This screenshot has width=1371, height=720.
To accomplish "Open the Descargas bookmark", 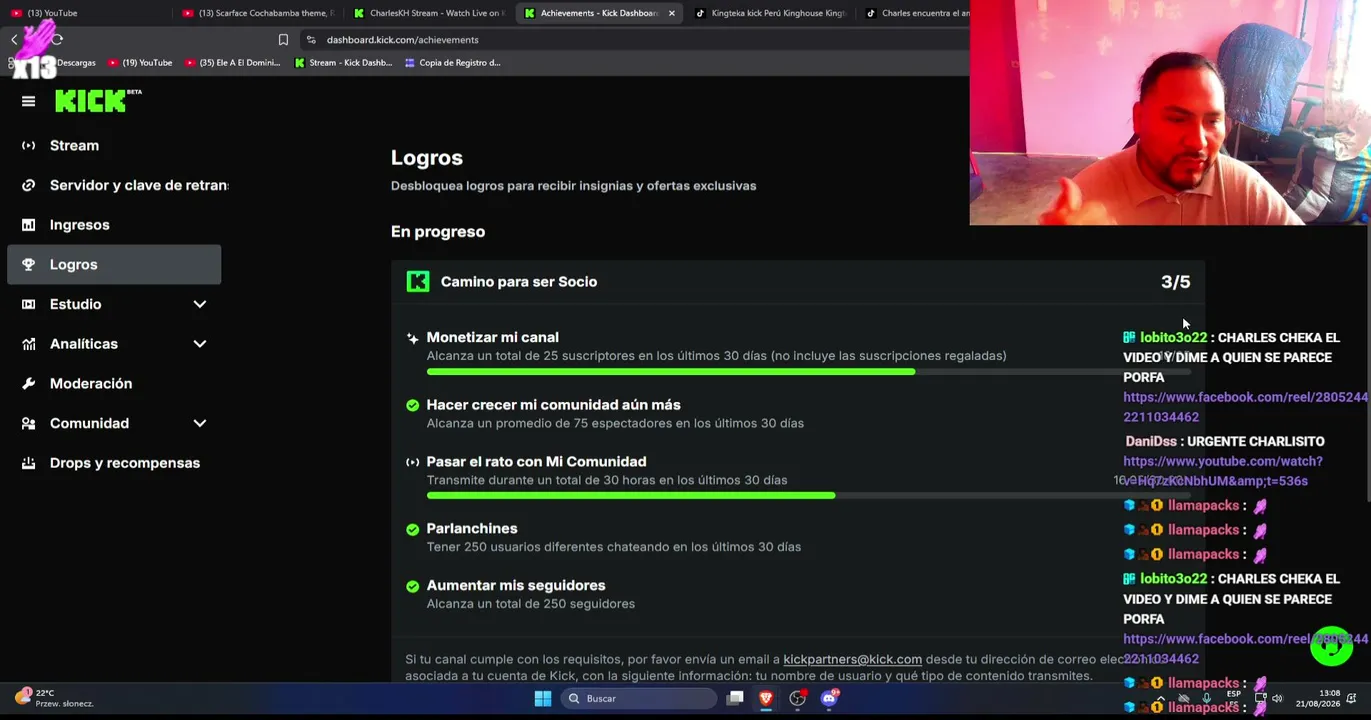I will 76,63.
